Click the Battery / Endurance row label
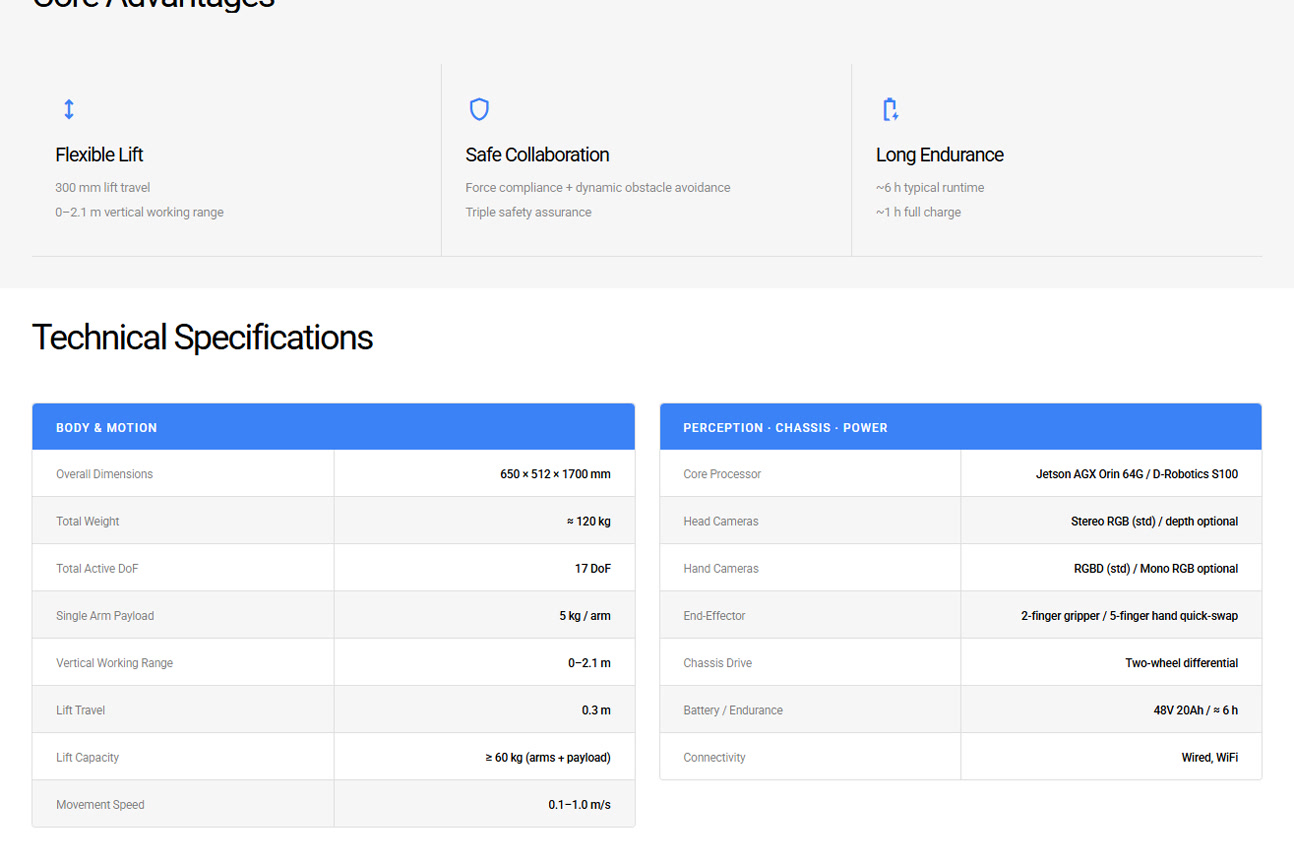Screen dimensions: 1294x859 (733, 711)
